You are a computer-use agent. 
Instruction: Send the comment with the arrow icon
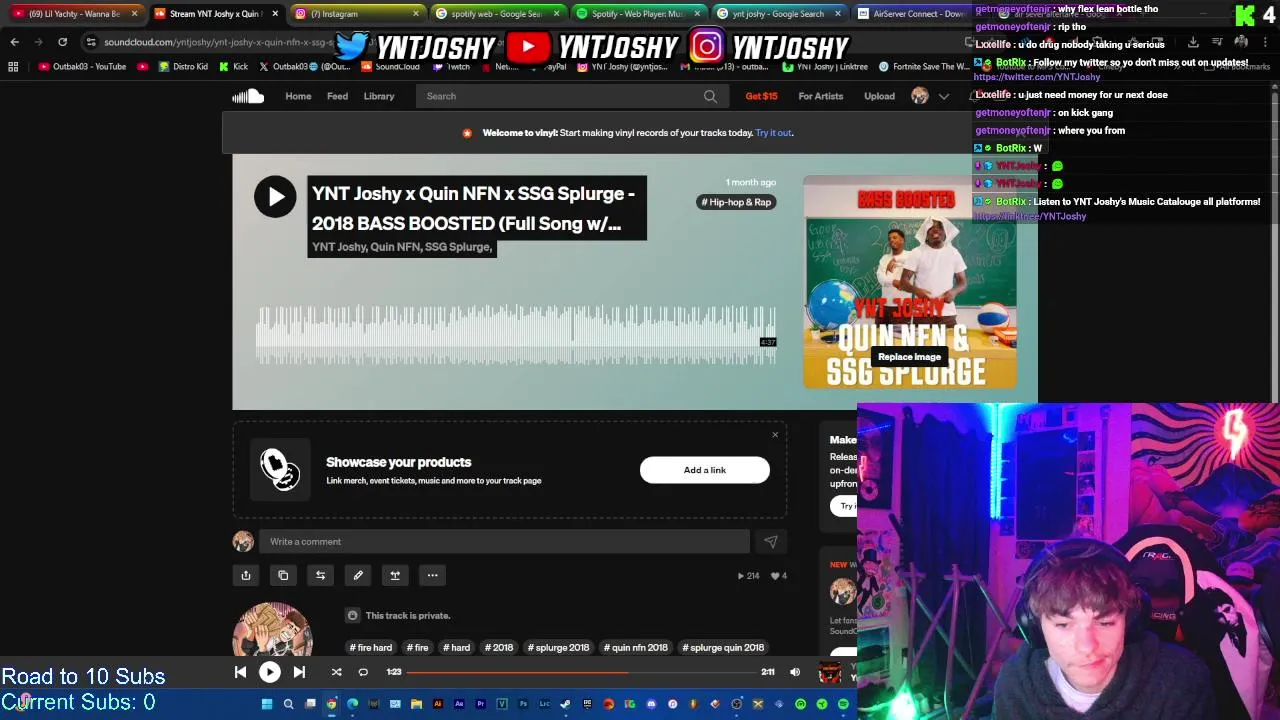coord(770,541)
